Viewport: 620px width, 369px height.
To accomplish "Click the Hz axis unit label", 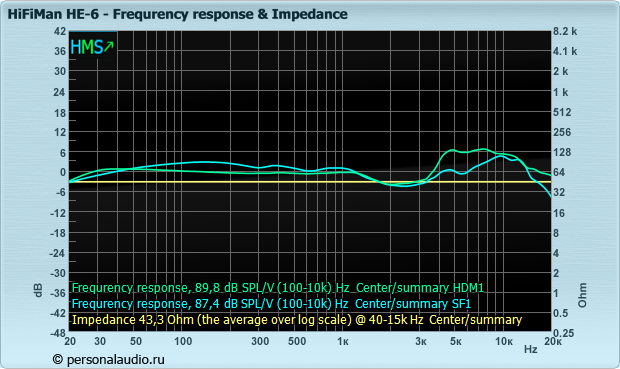I will click(x=530, y=349).
